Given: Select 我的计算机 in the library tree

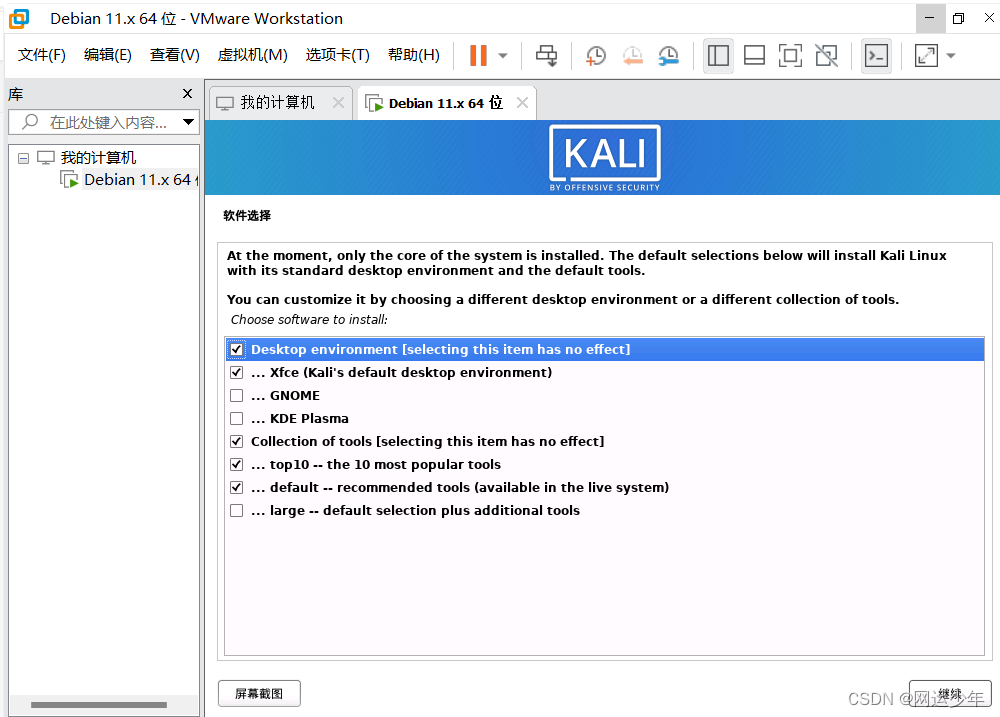Looking at the screenshot, I should click(x=98, y=158).
